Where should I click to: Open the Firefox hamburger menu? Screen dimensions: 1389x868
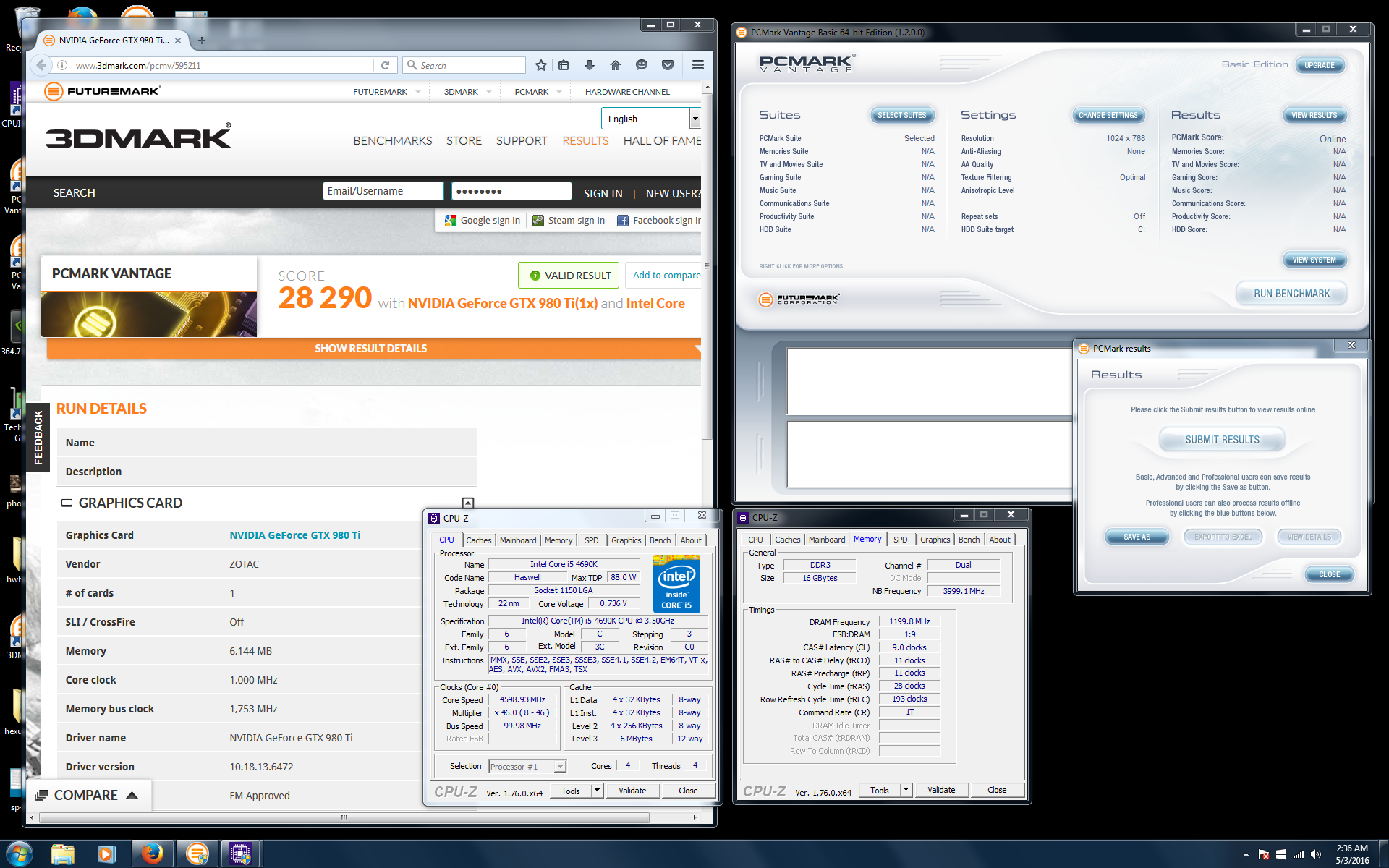coord(698,65)
